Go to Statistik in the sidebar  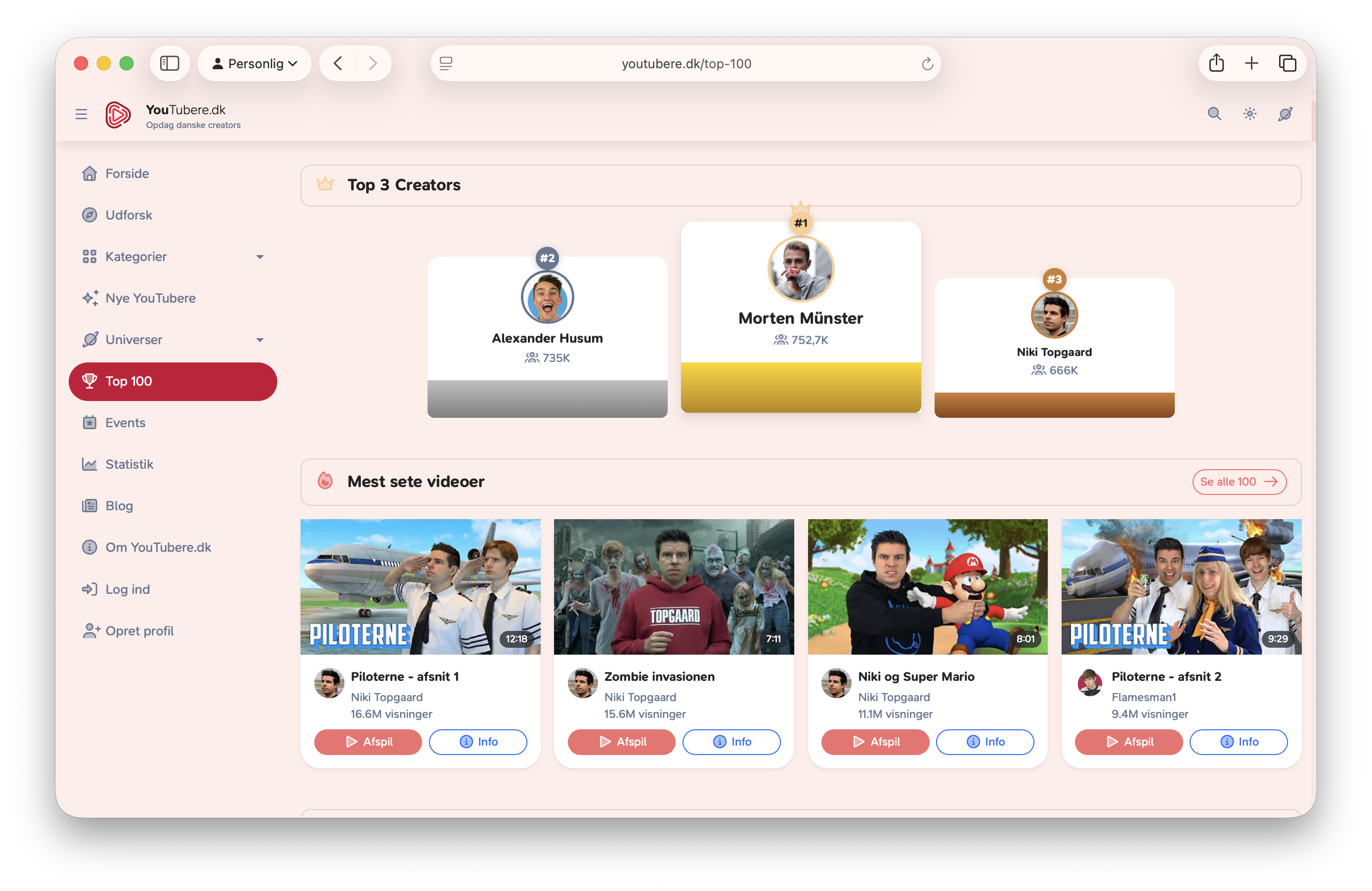129,464
